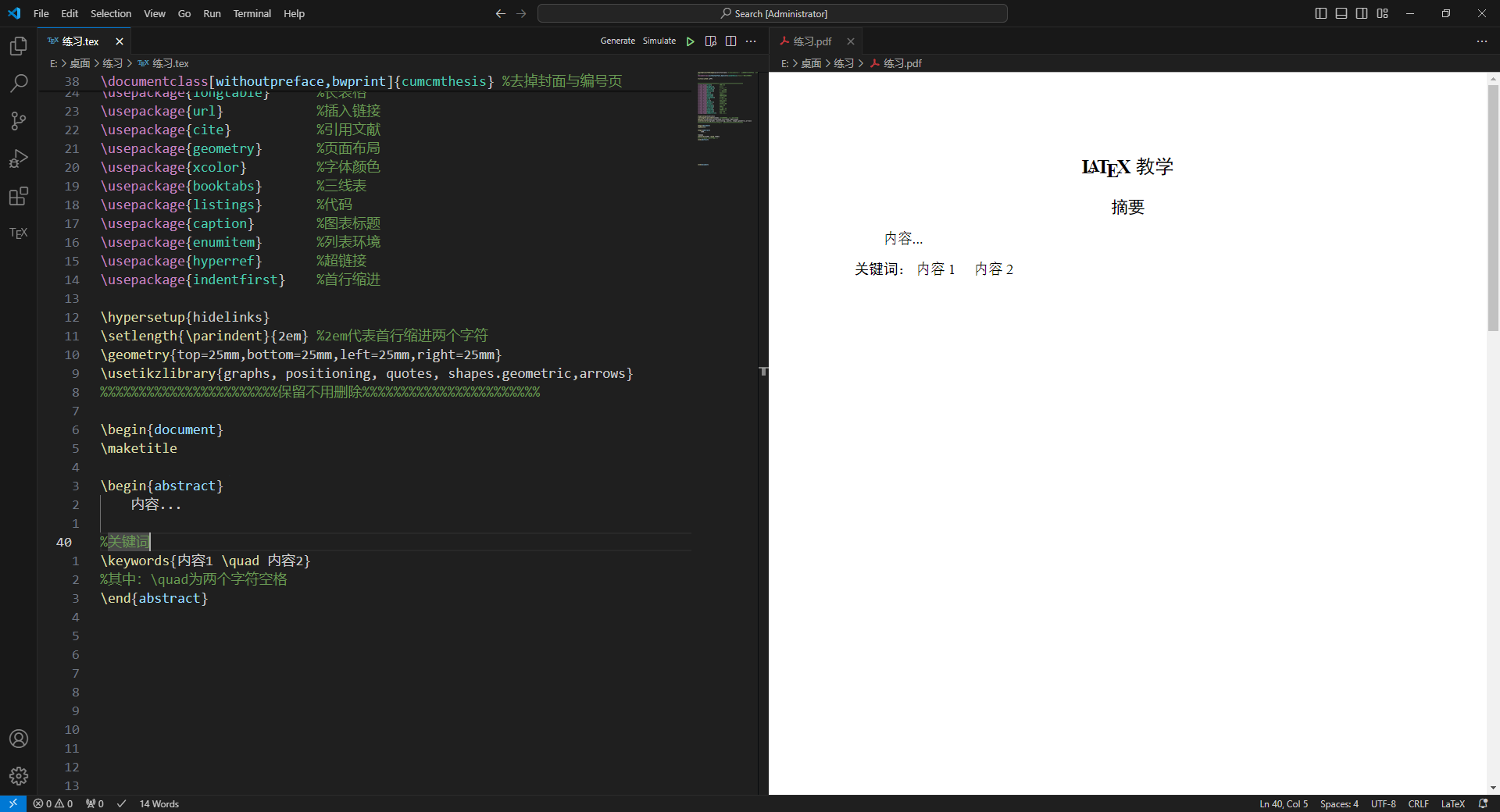Click the PDF preview vertical scrollbar
Viewport: 1500px width, 812px height.
[1493, 208]
